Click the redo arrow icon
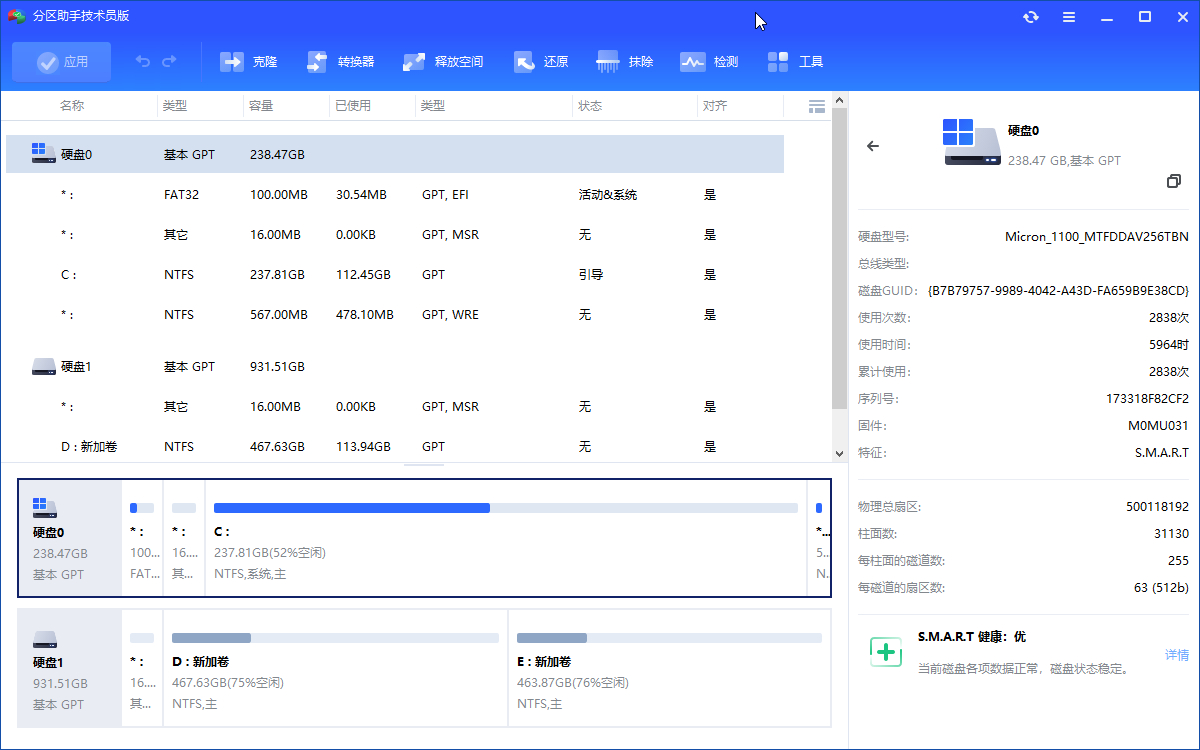Screen dimensions: 1200x750 (x=169, y=62)
